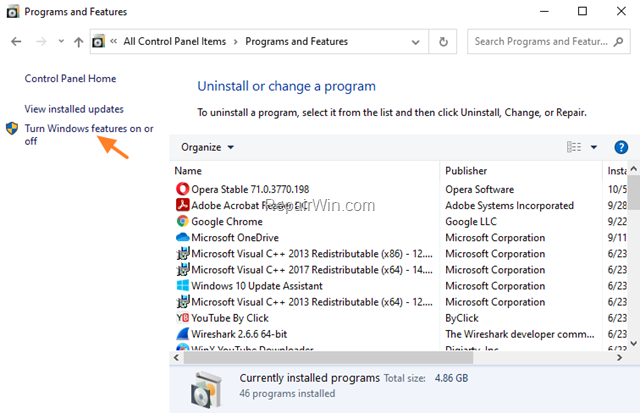Open Turn Windows features on or off
The height and width of the screenshot is (413, 640).
pyautogui.click(x=89, y=135)
